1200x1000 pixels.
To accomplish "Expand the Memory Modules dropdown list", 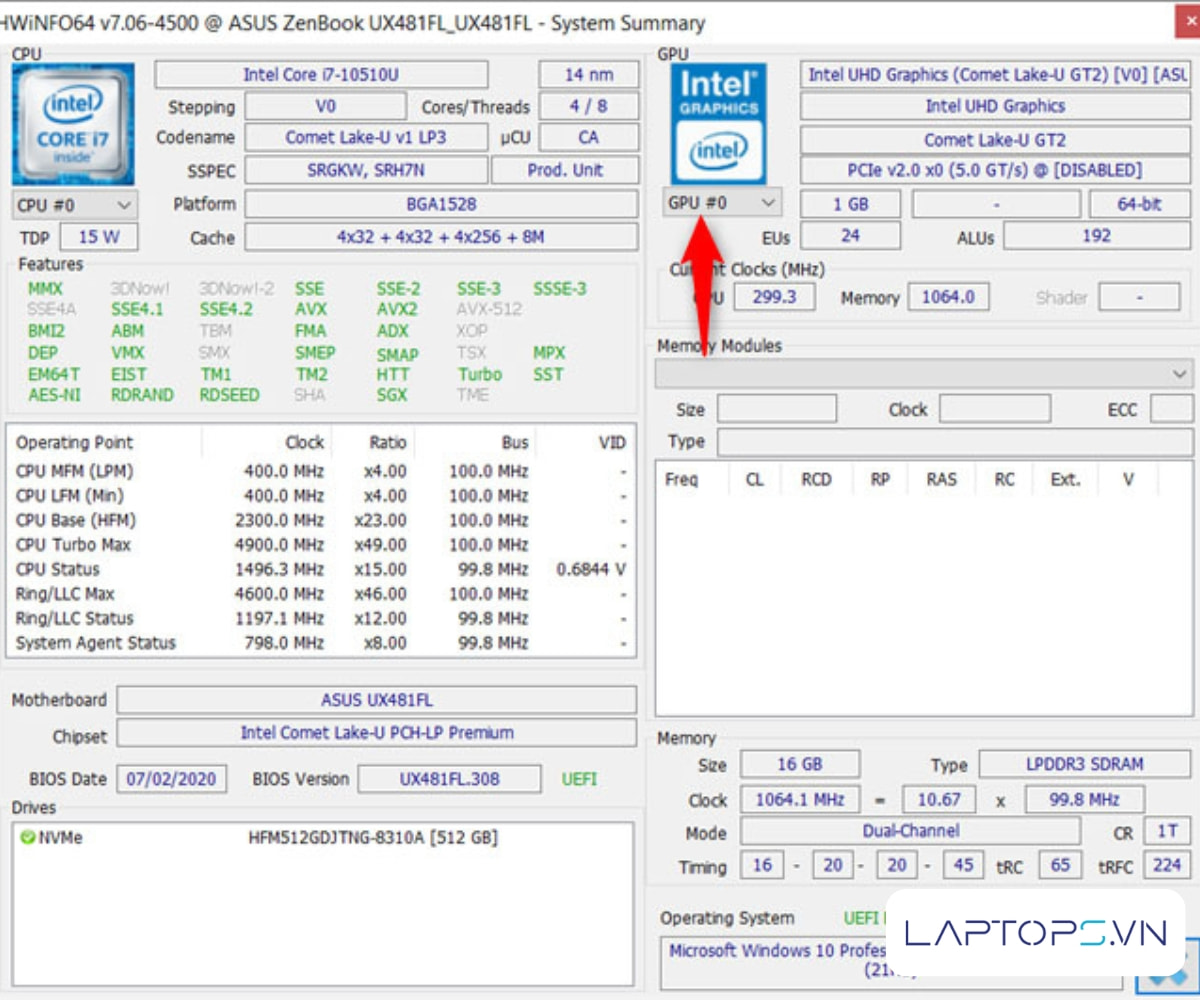I will [x=924, y=373].
